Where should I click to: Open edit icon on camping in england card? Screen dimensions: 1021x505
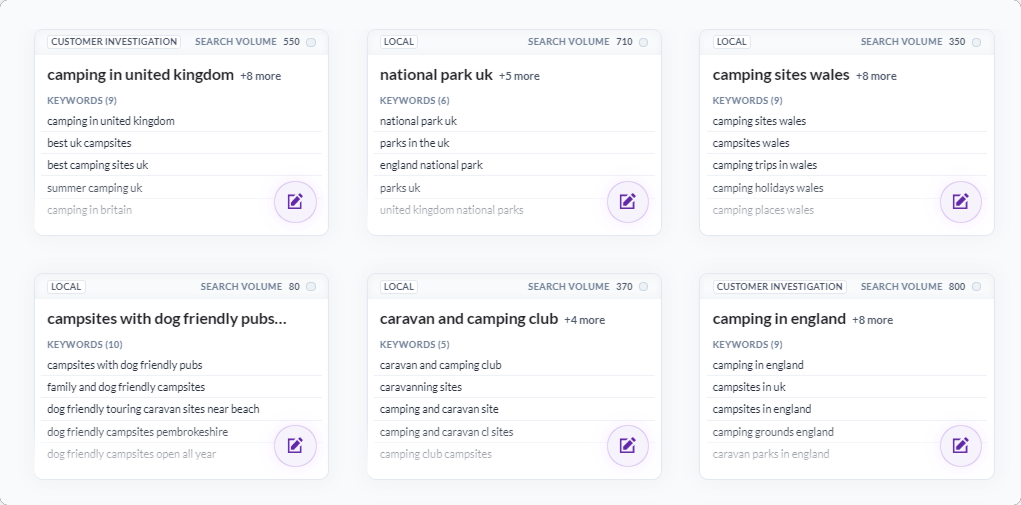pyautogui.click(x=960, y=446)
